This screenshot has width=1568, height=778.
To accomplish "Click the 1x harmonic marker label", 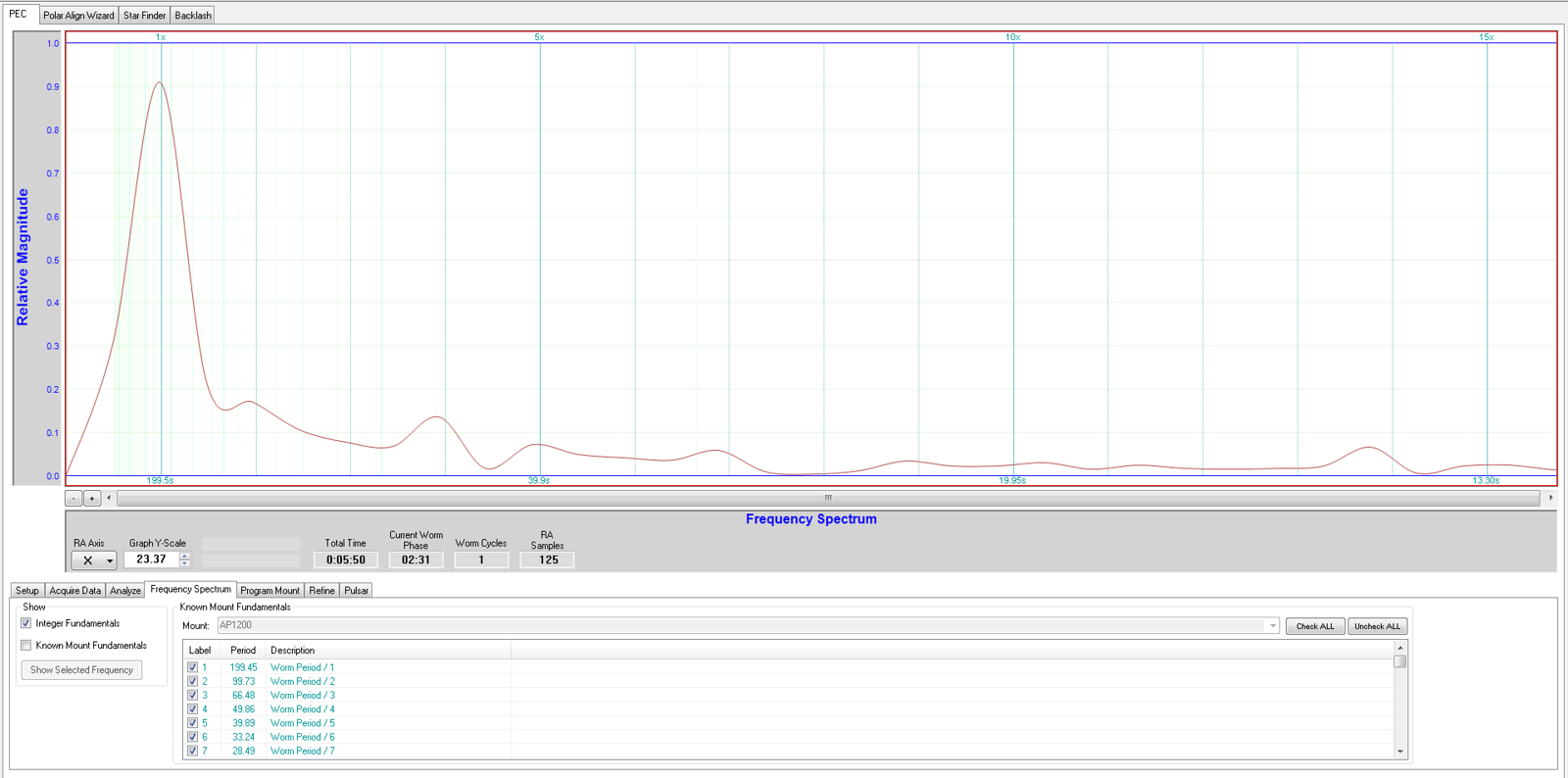I will coord(161,37).
